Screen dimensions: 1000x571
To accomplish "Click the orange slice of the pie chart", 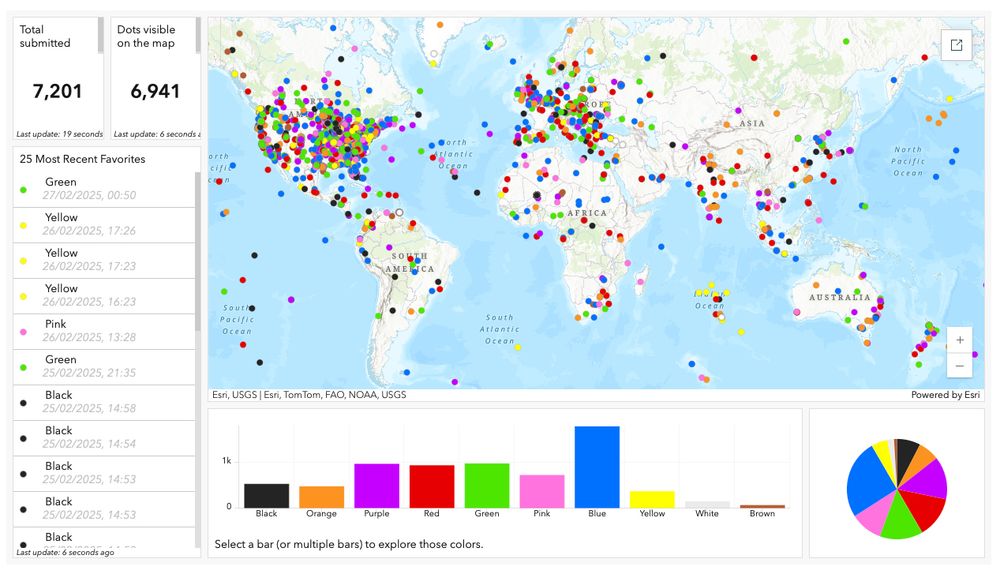I will click(917, 461).
